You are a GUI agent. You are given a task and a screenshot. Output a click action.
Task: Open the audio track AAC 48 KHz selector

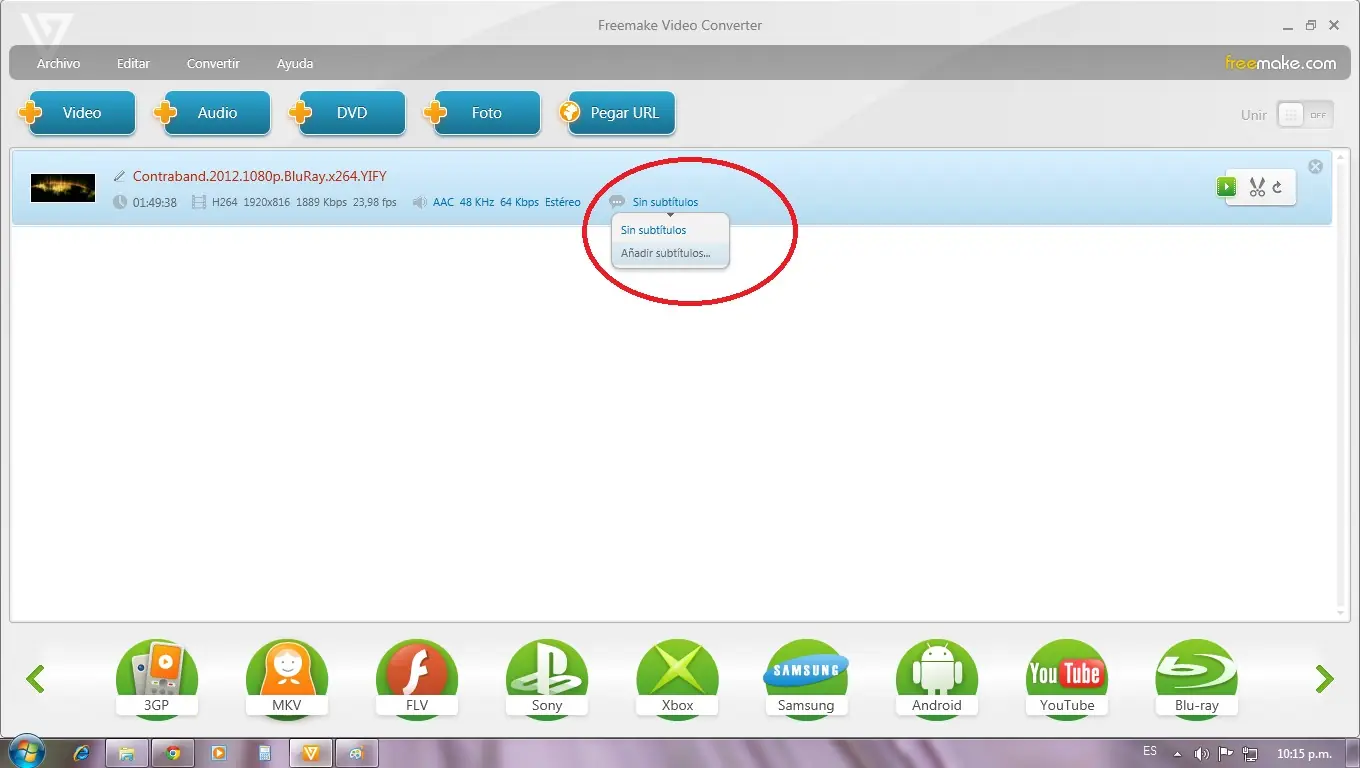(506, 202)
